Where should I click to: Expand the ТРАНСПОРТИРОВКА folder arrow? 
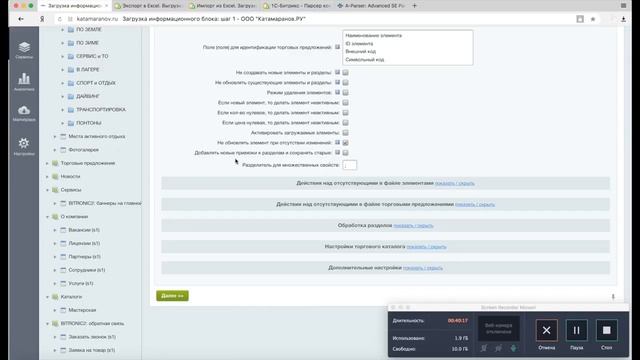click(62, 110)
